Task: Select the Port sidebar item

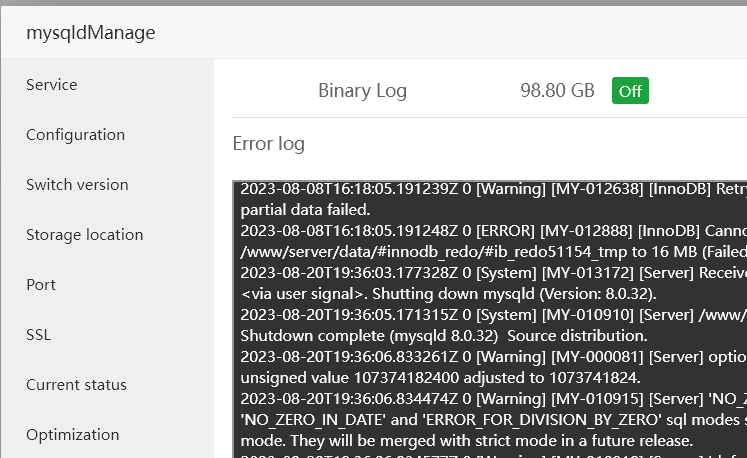Action: (x=41, y=285)
